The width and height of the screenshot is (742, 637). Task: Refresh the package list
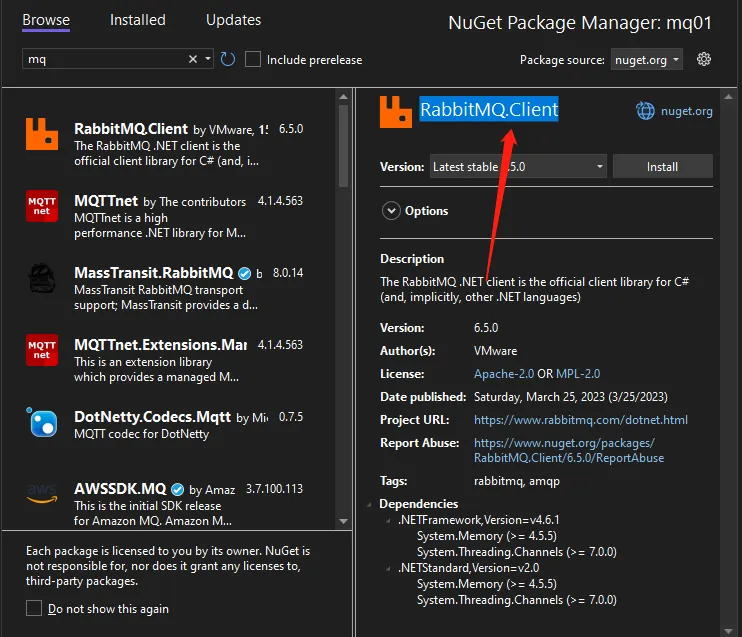point(228,59)
